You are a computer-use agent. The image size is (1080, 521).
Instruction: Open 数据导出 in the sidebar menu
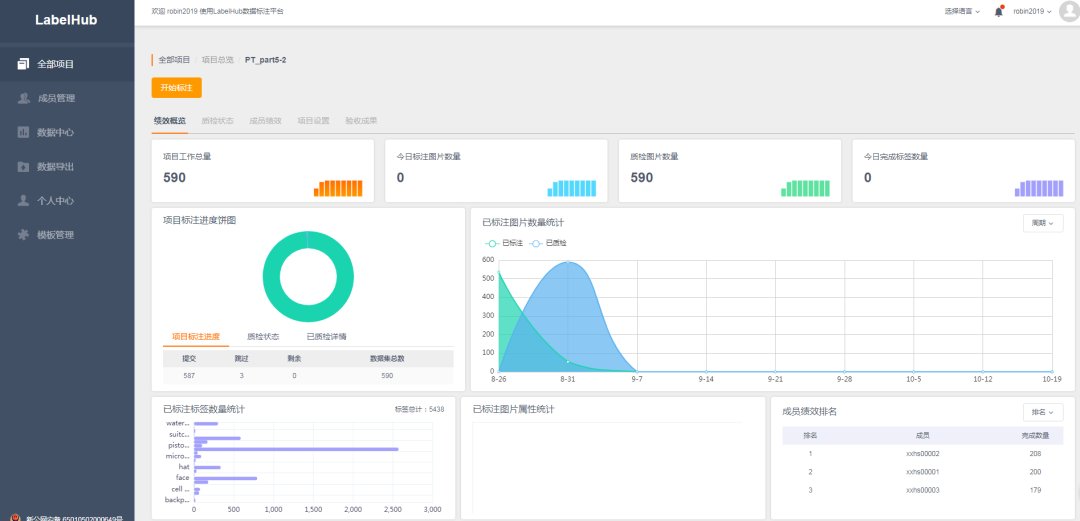(67, 166)
